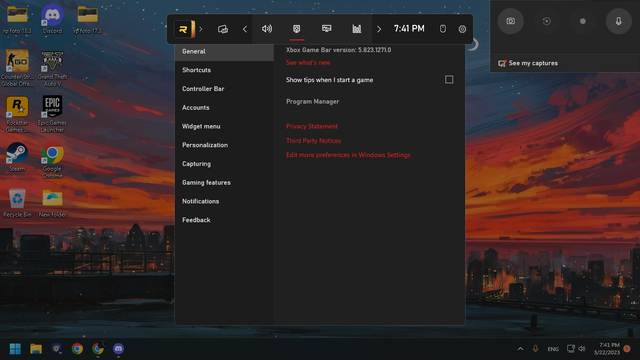640x360 pixels.
Task: Open Game Bar settings gear icon
Action: [x=462, y=29]
